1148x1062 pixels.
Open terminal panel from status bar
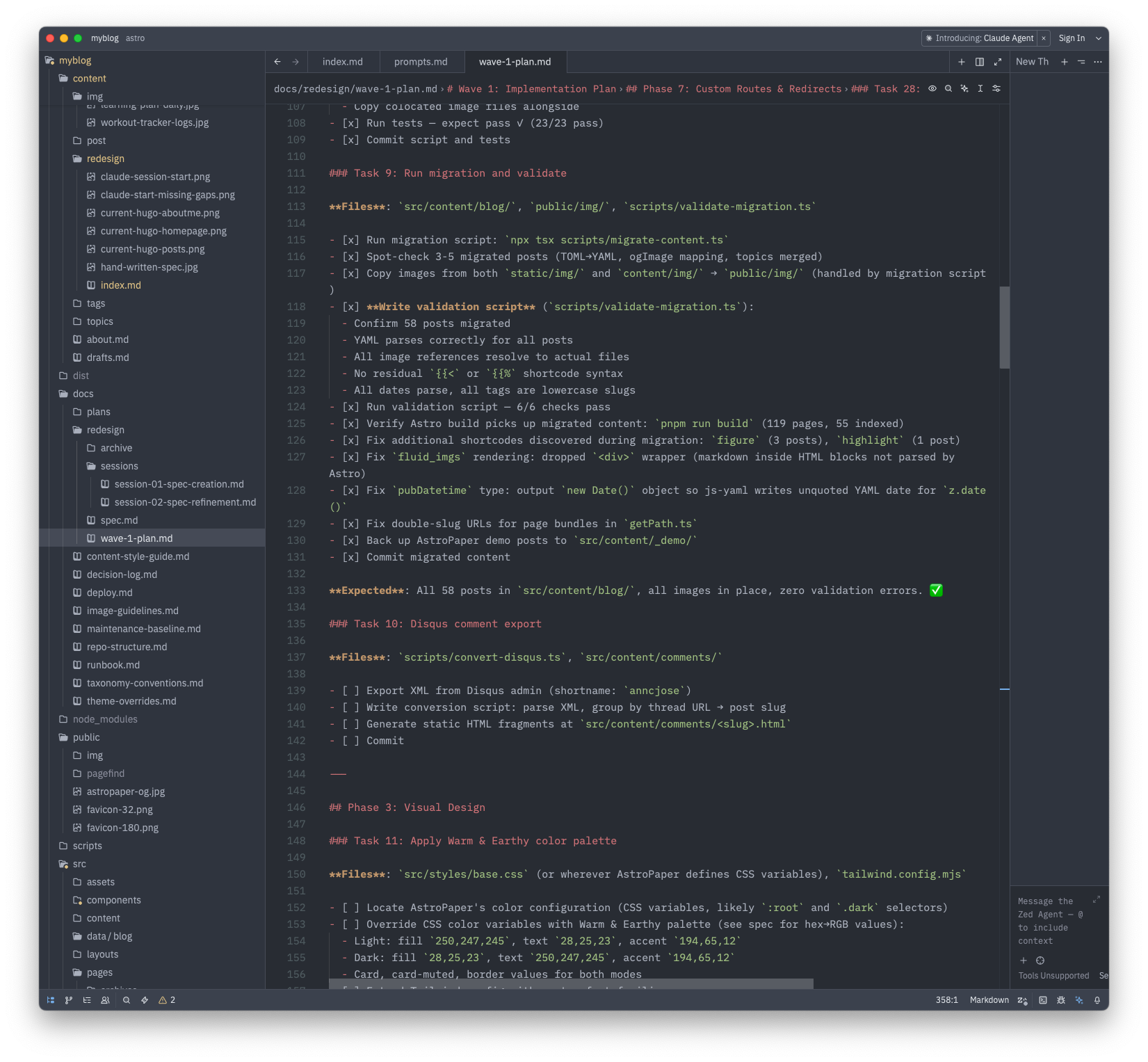click(1042, 1000)
